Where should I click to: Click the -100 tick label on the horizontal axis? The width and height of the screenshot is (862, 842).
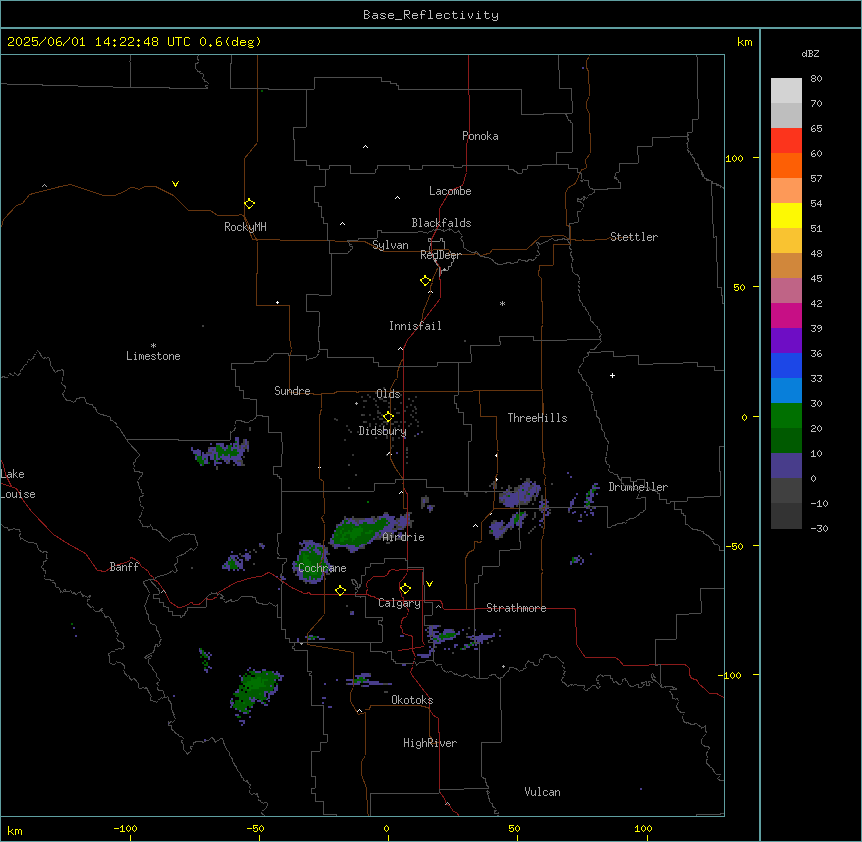tap(125, 828)
